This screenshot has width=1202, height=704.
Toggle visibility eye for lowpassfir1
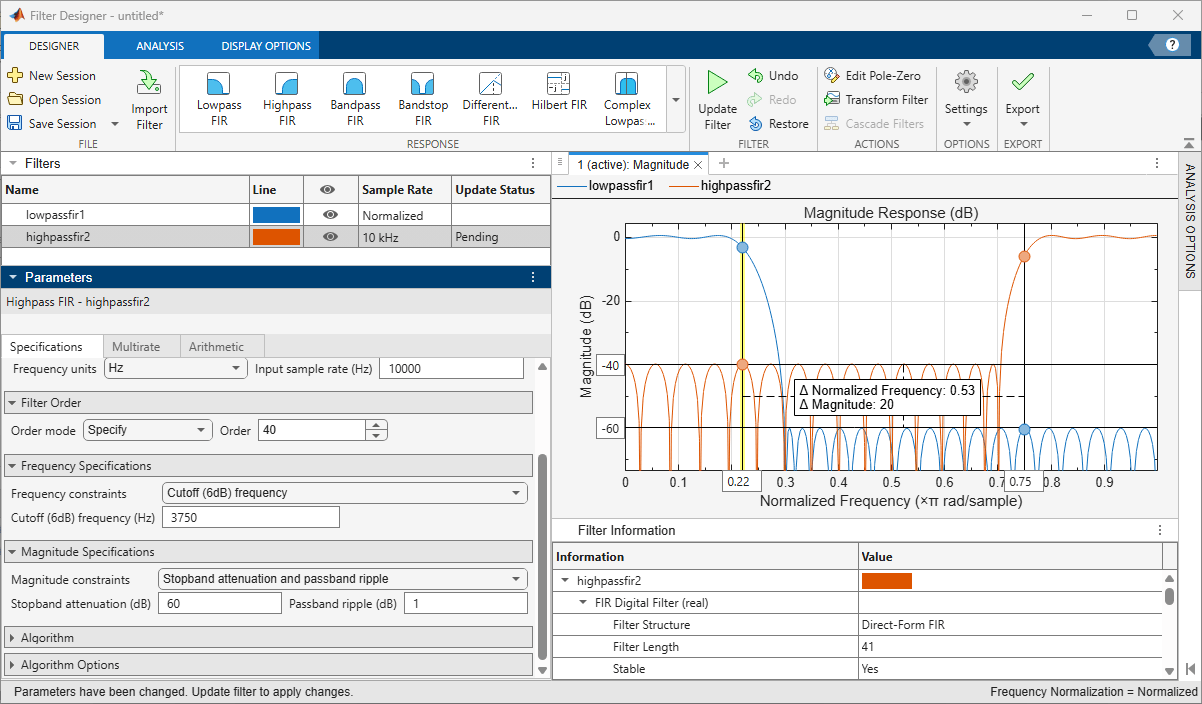[x=330, y=214]
